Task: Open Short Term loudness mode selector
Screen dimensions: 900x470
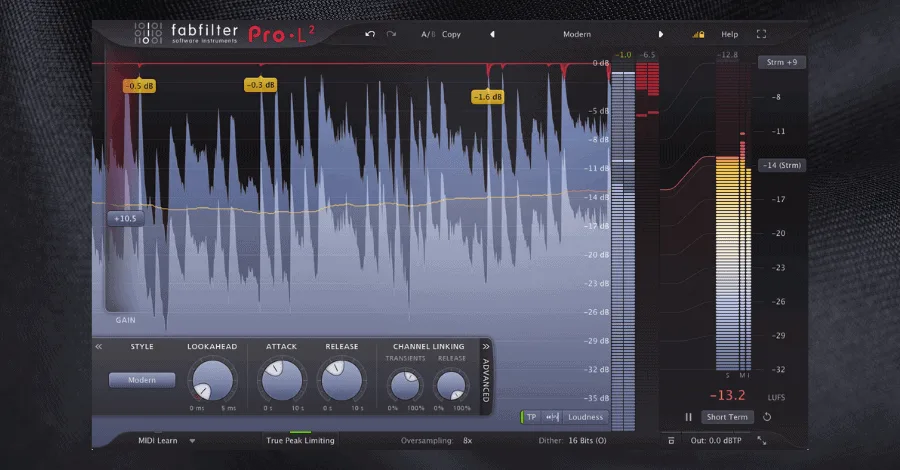Action: tap(727, 417)
